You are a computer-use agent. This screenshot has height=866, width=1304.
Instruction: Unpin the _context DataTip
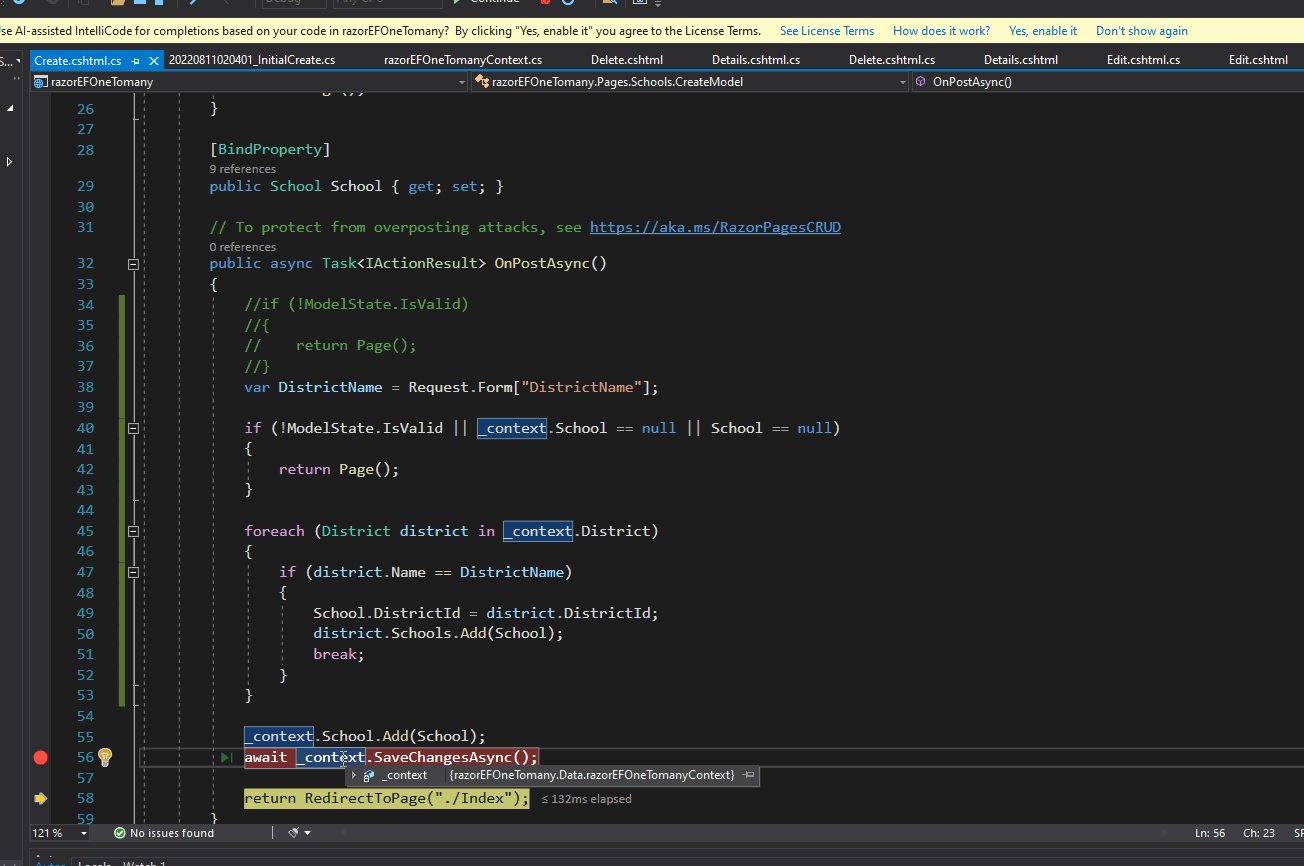pos(748,775)
